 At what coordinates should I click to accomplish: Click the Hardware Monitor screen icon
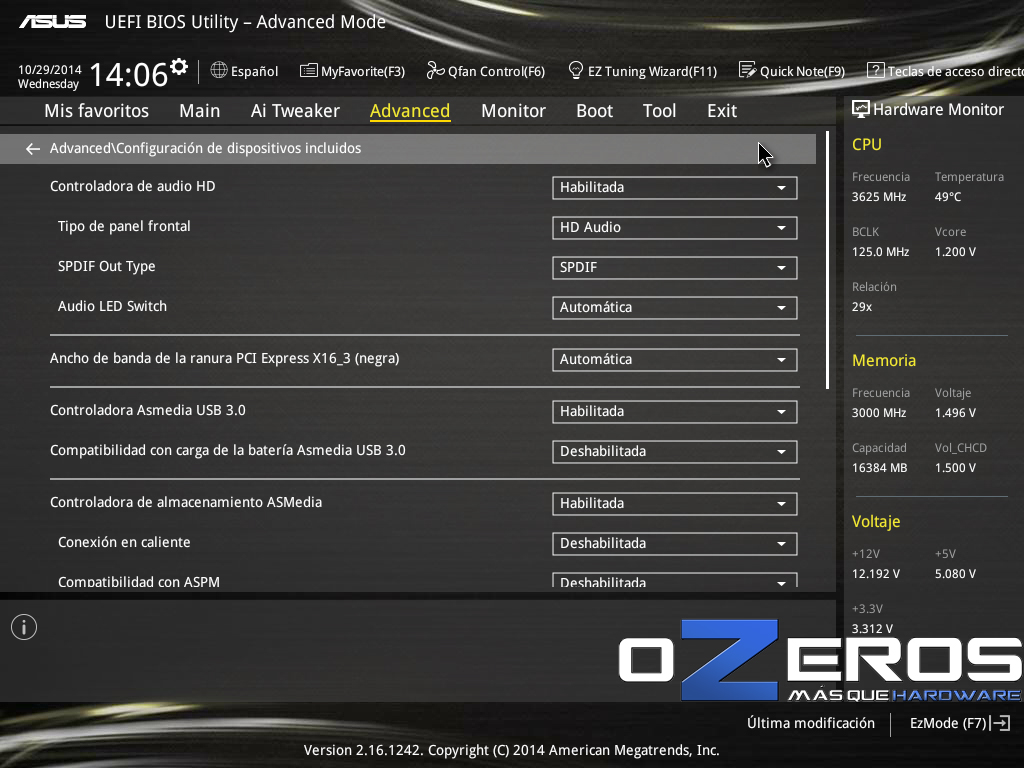click(x=860, y=110)
